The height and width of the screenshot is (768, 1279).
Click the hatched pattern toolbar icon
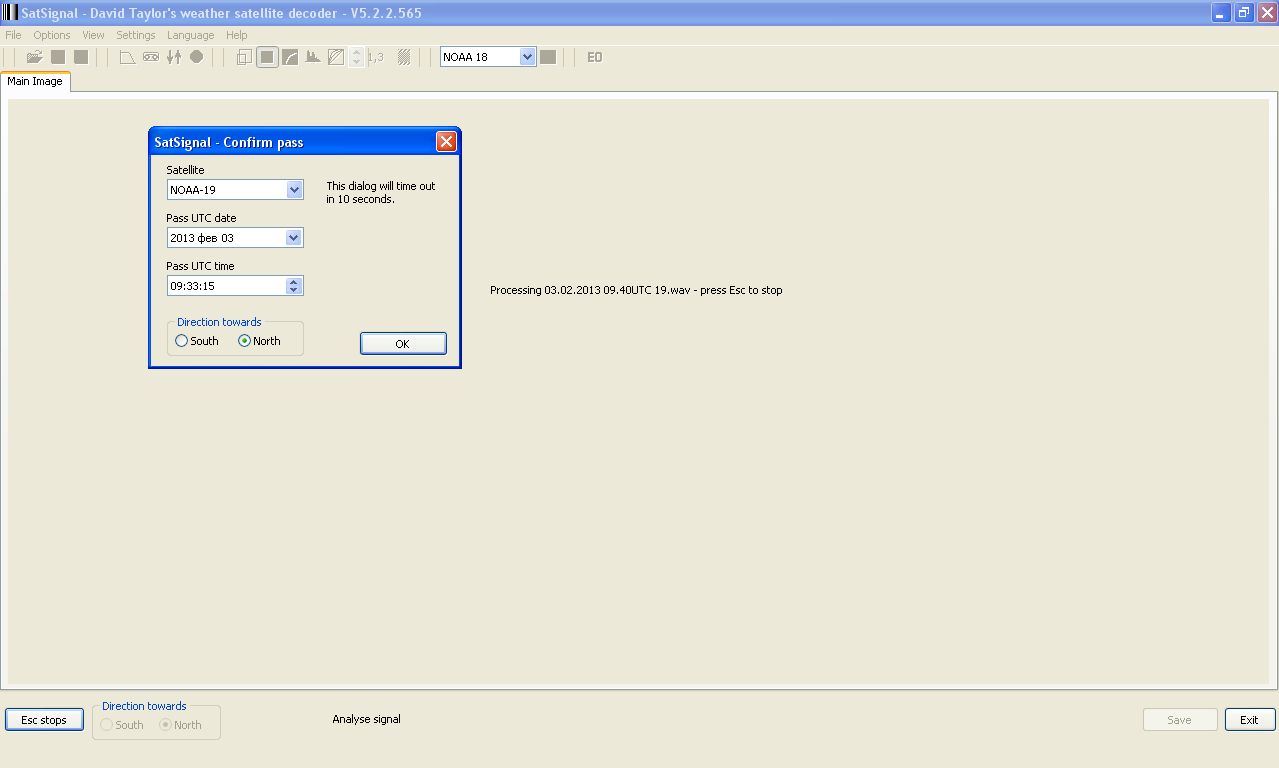(x=404, y=57)
